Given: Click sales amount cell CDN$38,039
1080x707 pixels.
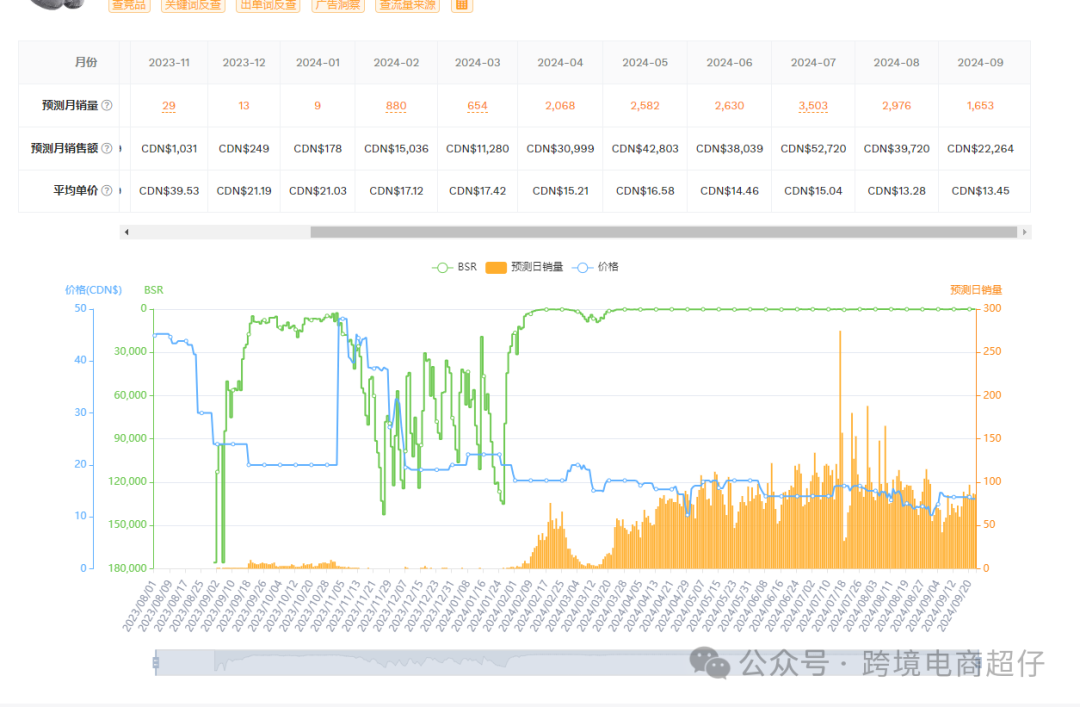Looking at the screenshot, I should click(729, 149).
